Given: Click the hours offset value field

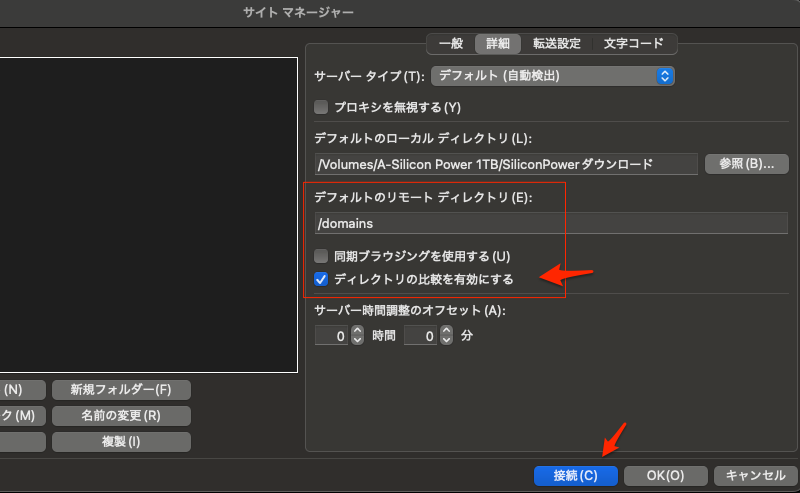Looking at the screenshot, I should tap(332, 337).
